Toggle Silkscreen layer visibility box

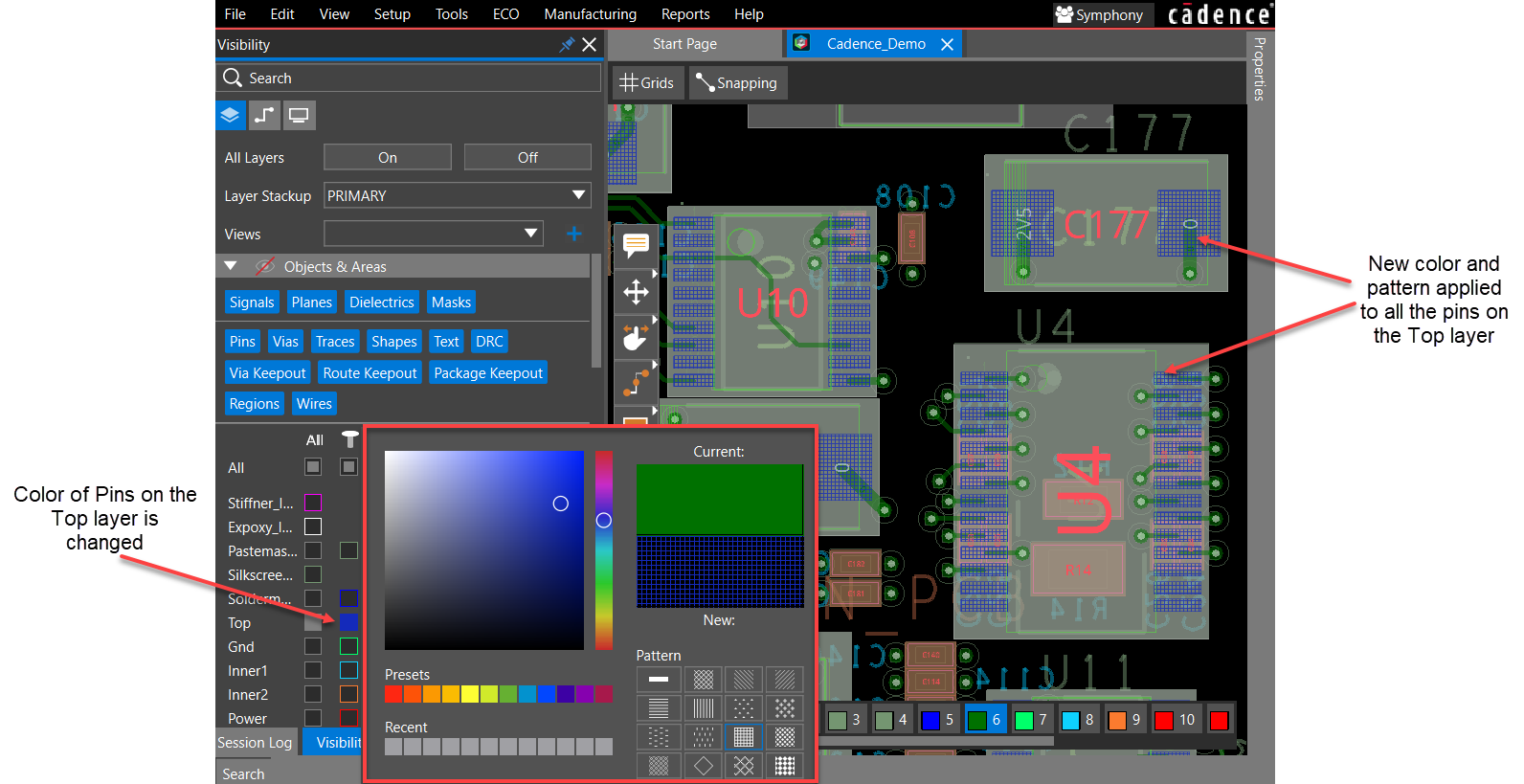313,574
